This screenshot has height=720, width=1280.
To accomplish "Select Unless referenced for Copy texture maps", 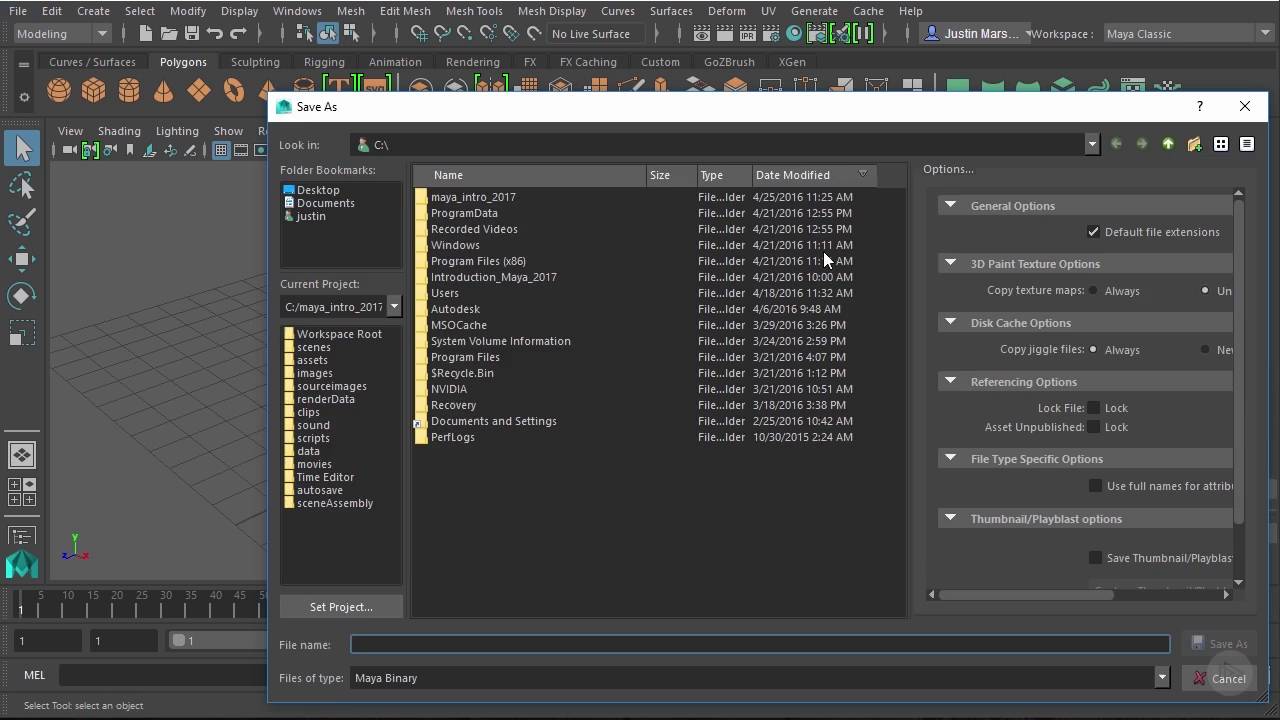I will click(1205, 291).
